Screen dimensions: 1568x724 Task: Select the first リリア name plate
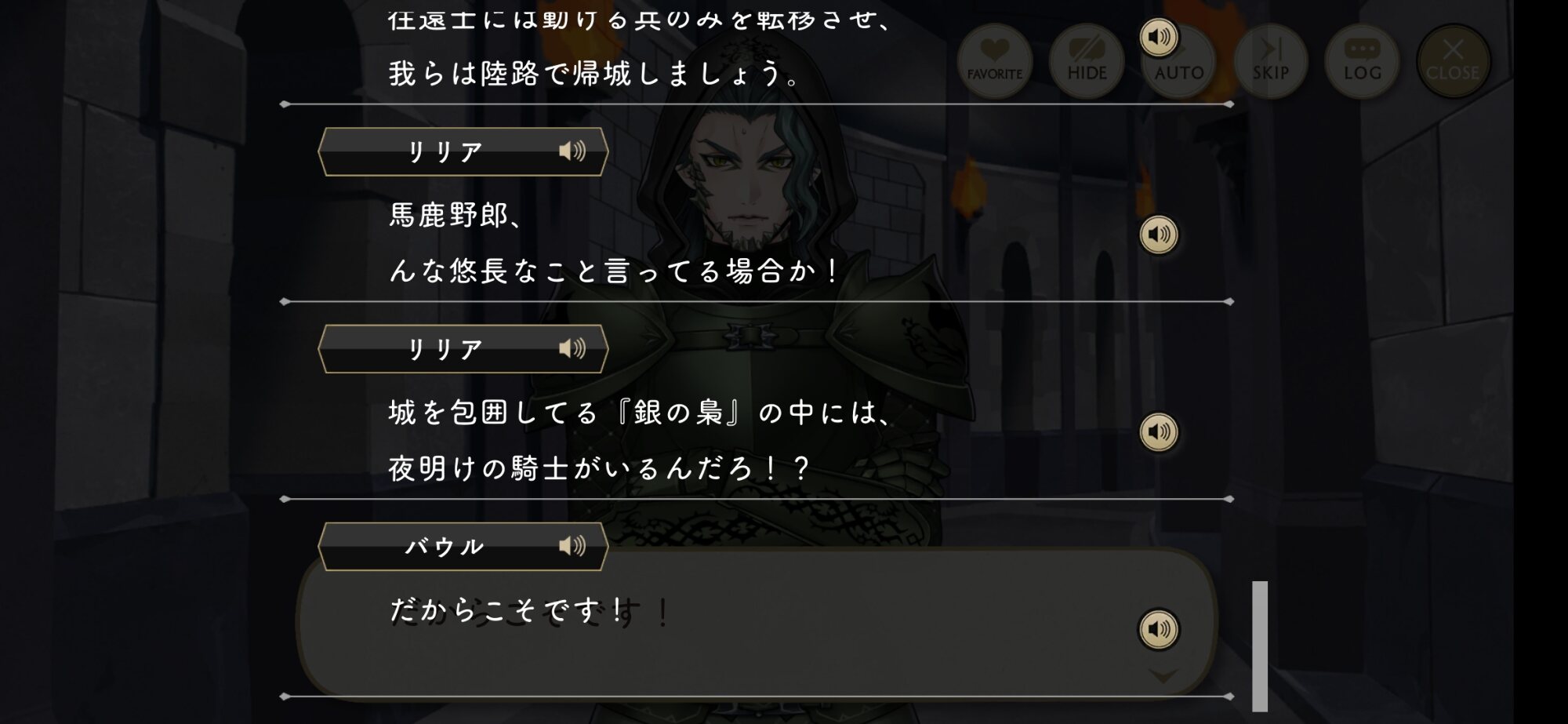coord(463,151)
